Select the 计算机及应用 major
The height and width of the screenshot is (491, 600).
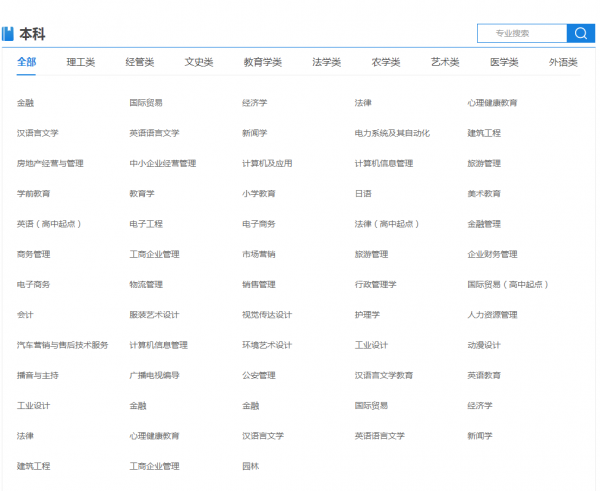[x=267, y=163]
